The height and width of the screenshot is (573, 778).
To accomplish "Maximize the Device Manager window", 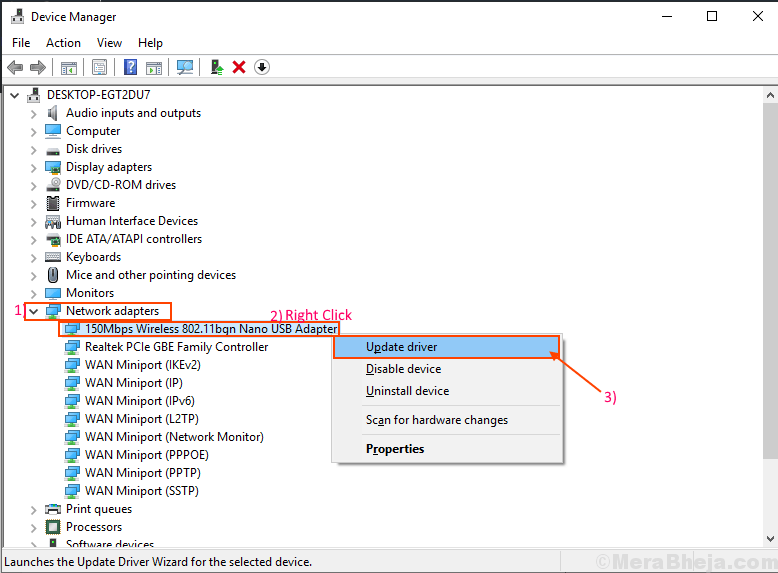I will pyautogui.click(x=712, y=16).
